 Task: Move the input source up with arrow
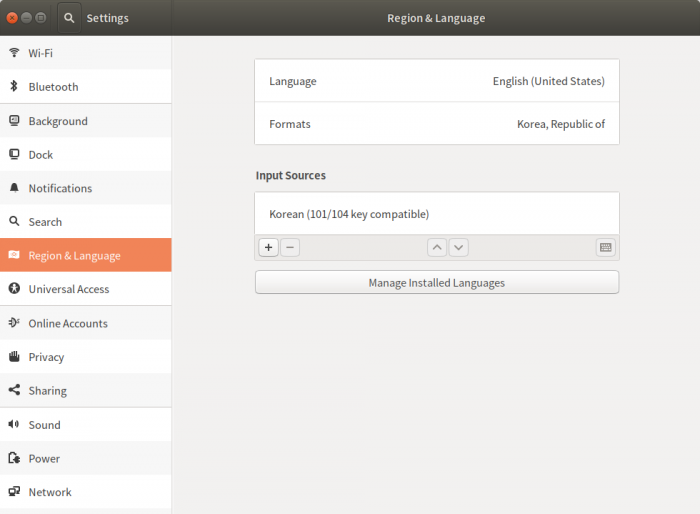click(437, 247)
